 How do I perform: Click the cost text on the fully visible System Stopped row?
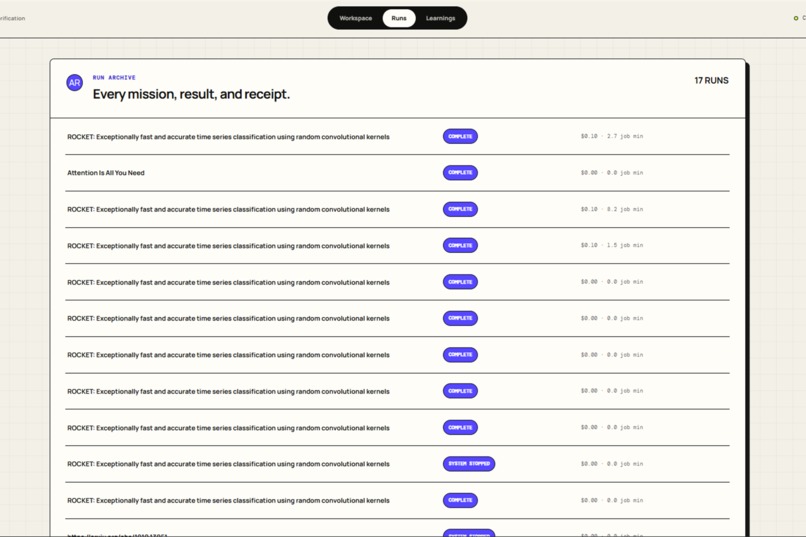click(x=612, y=464)
